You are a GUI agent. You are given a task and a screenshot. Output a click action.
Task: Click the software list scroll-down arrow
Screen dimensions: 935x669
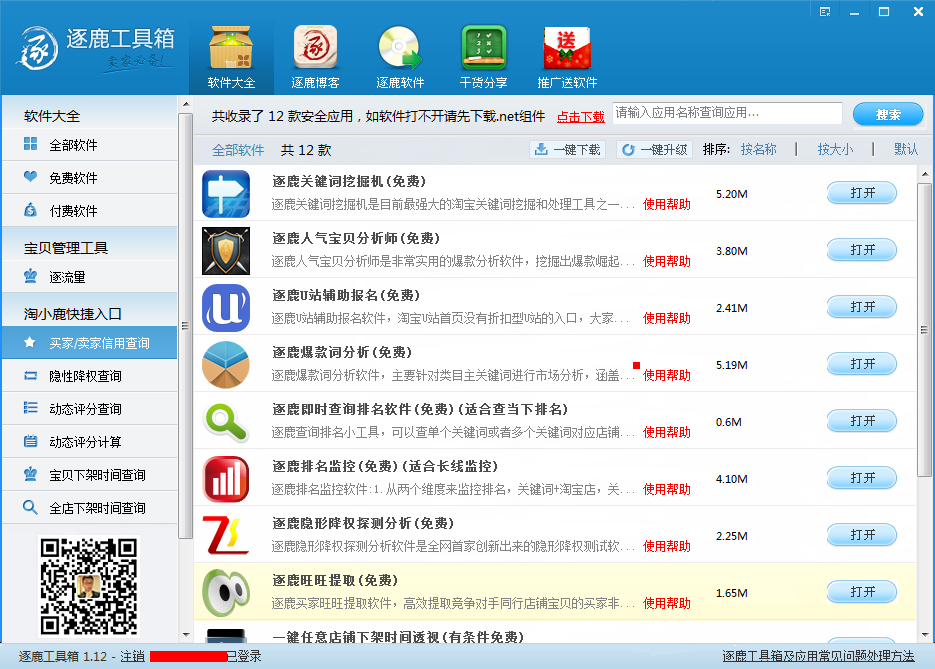[x=924, y=635]
